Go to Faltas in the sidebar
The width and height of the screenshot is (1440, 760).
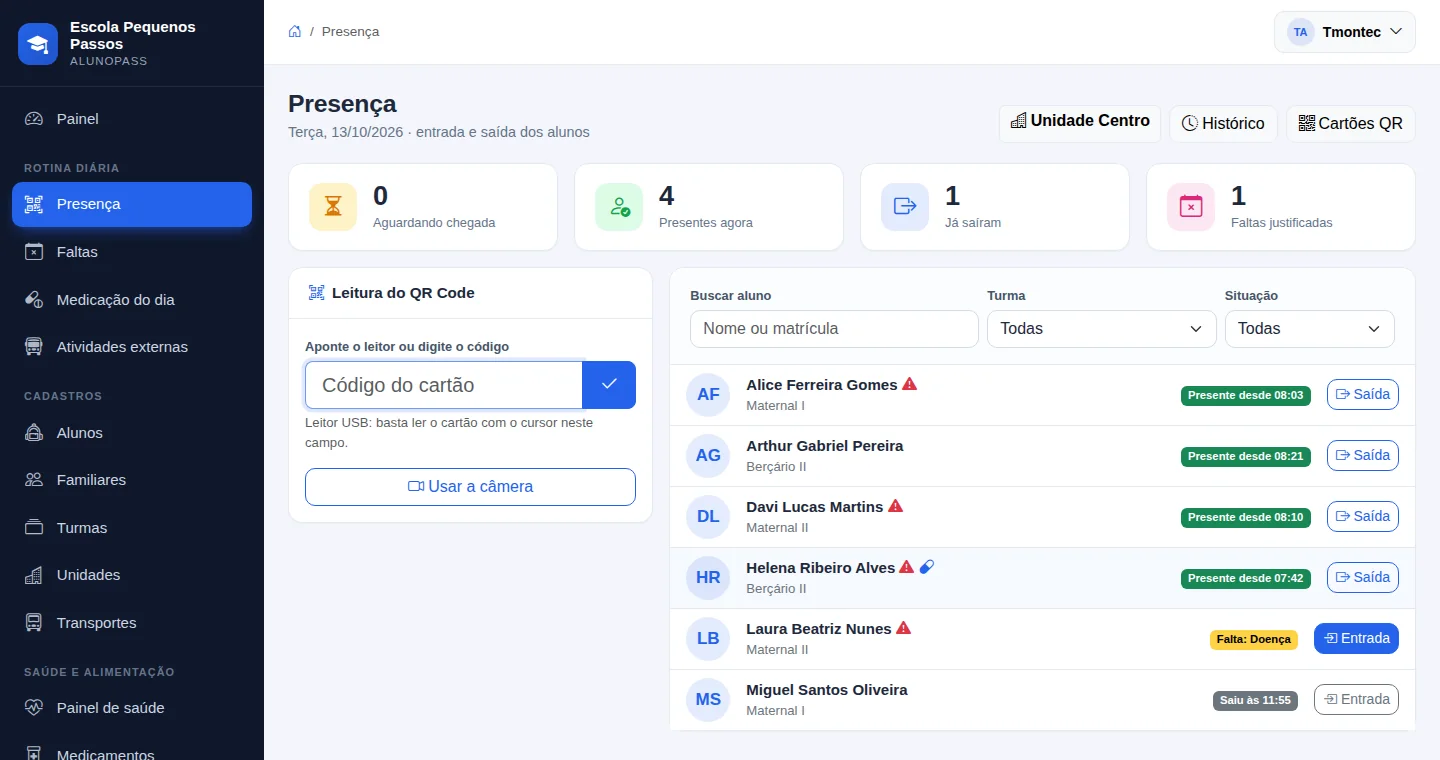(x=132, y=252)
